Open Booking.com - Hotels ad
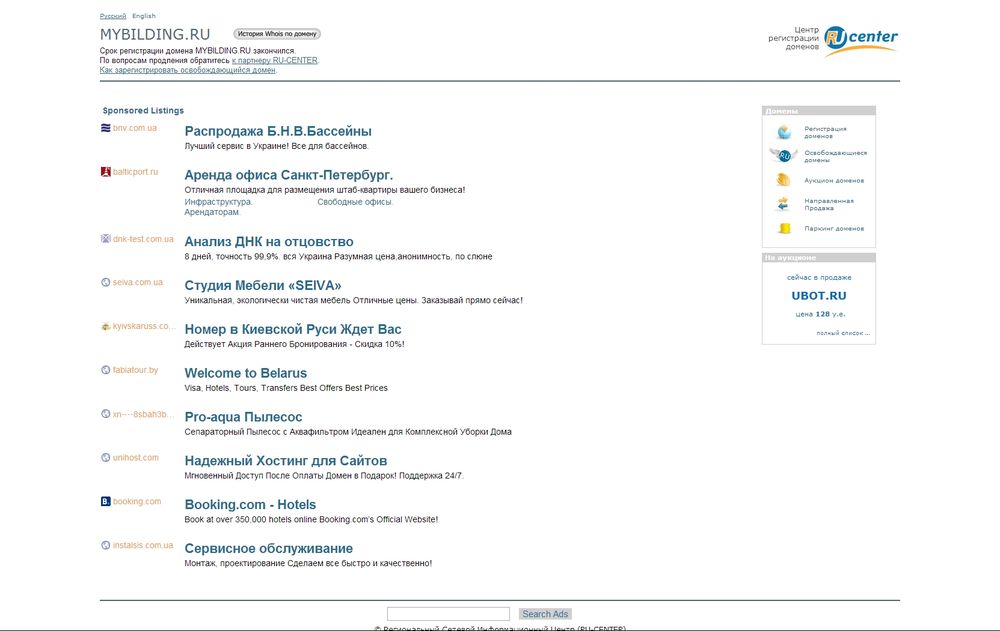Viewport: 1000px width, 631px height. pyautogui.click(x=250, y=505)
